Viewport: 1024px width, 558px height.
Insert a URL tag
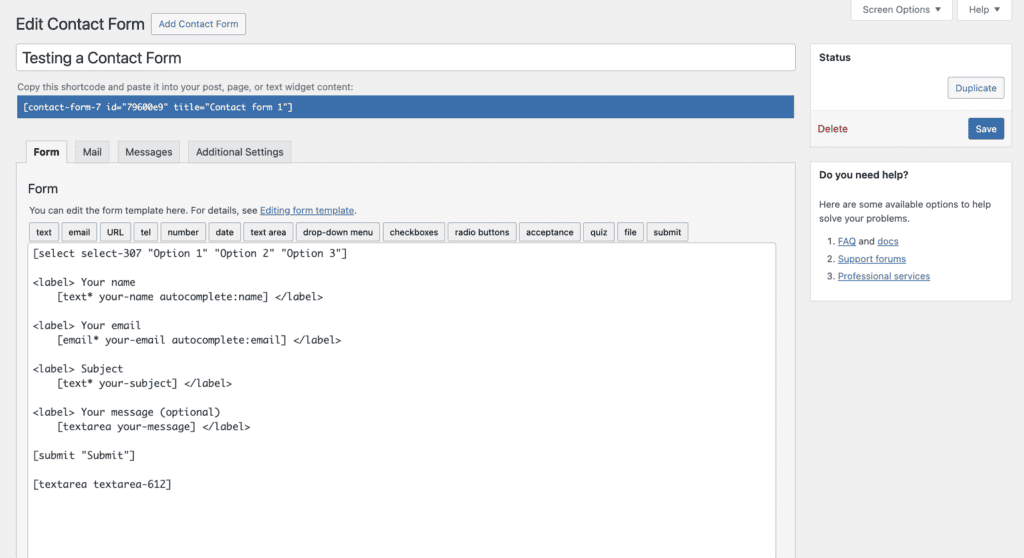click(115, 232)
